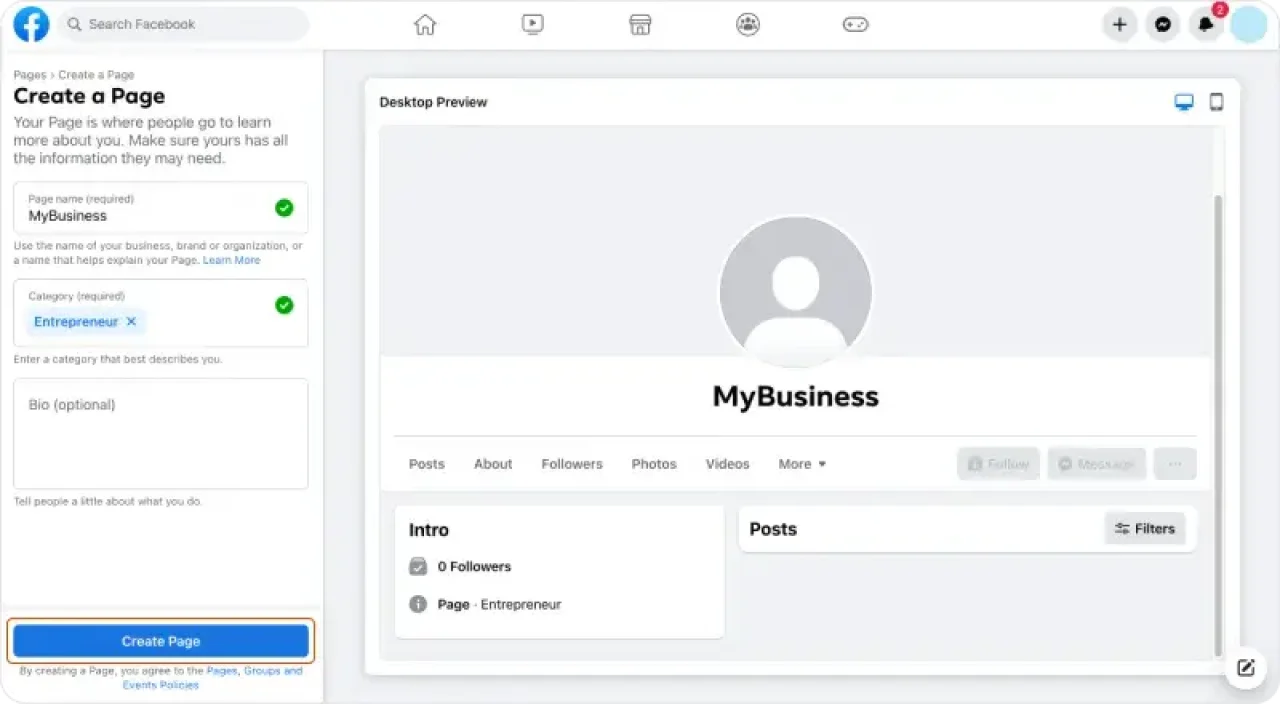The image size is (1280, 704).
Task: Select the Followers tab
Action: (571, 463)
